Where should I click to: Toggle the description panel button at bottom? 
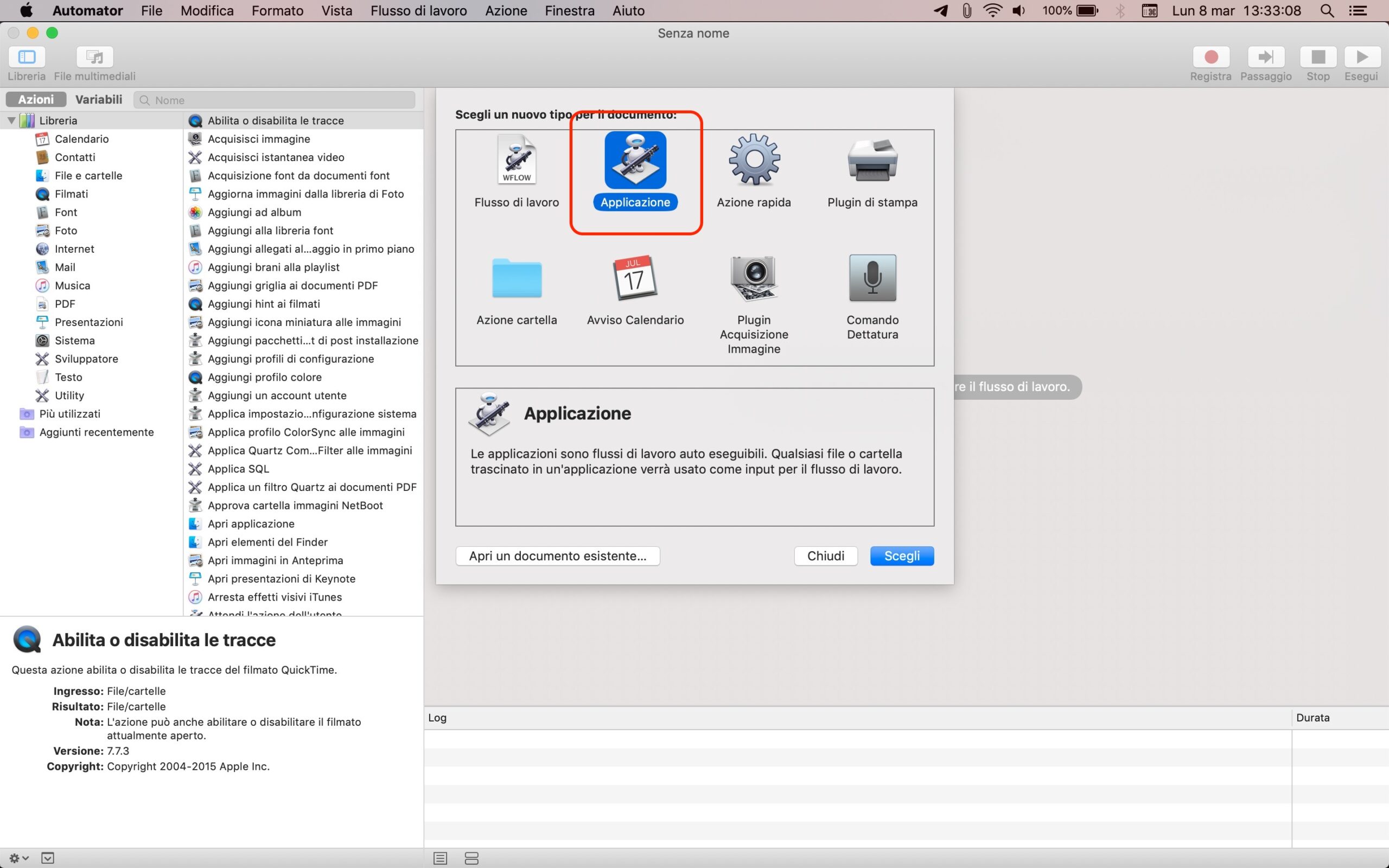pyautogui.click(x=48, y=858)
